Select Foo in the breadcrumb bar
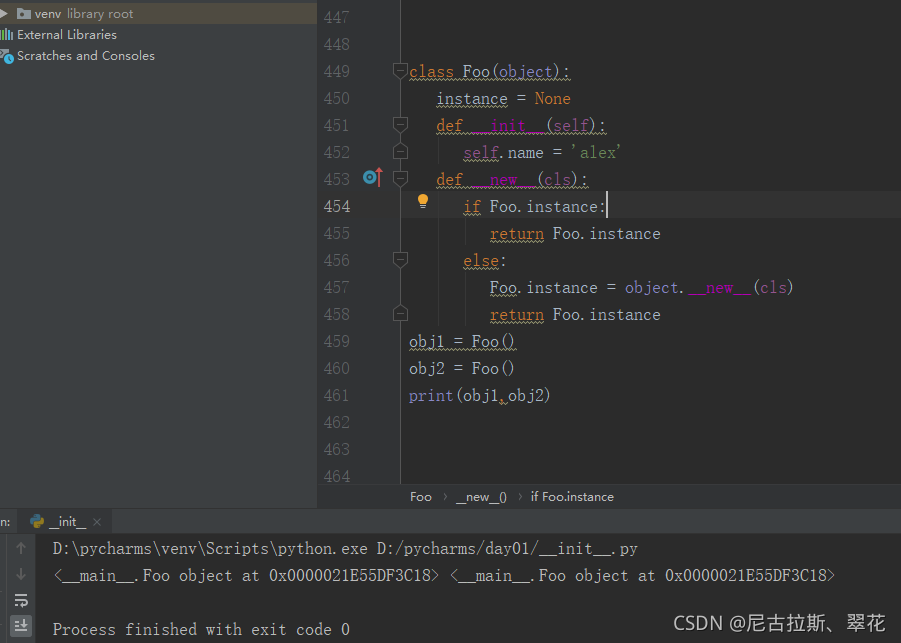The width and height of the screenshot is (901, 643). (x=421, y=497)
